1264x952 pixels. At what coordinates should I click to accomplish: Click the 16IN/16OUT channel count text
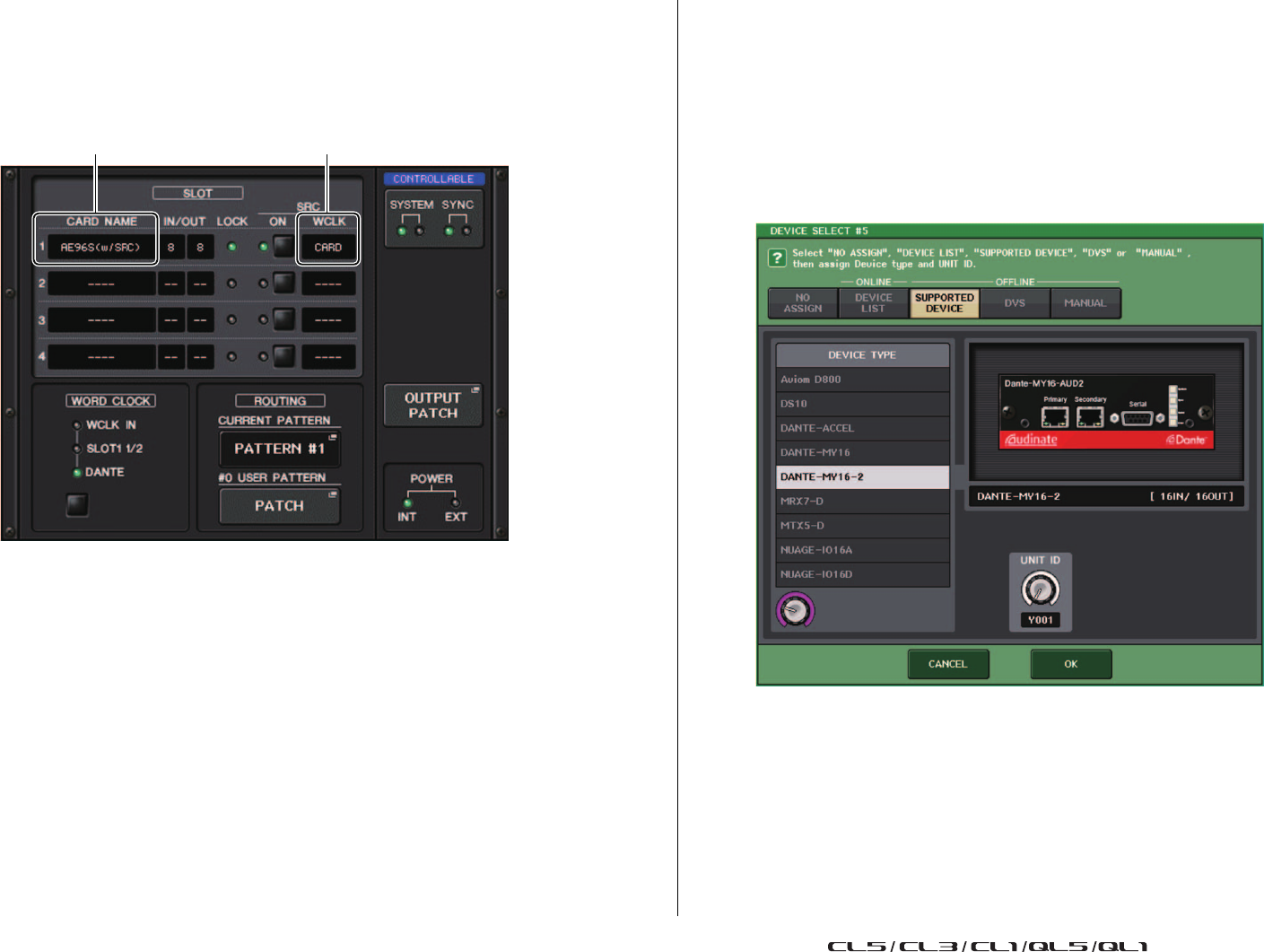(x=1191, y=496)
